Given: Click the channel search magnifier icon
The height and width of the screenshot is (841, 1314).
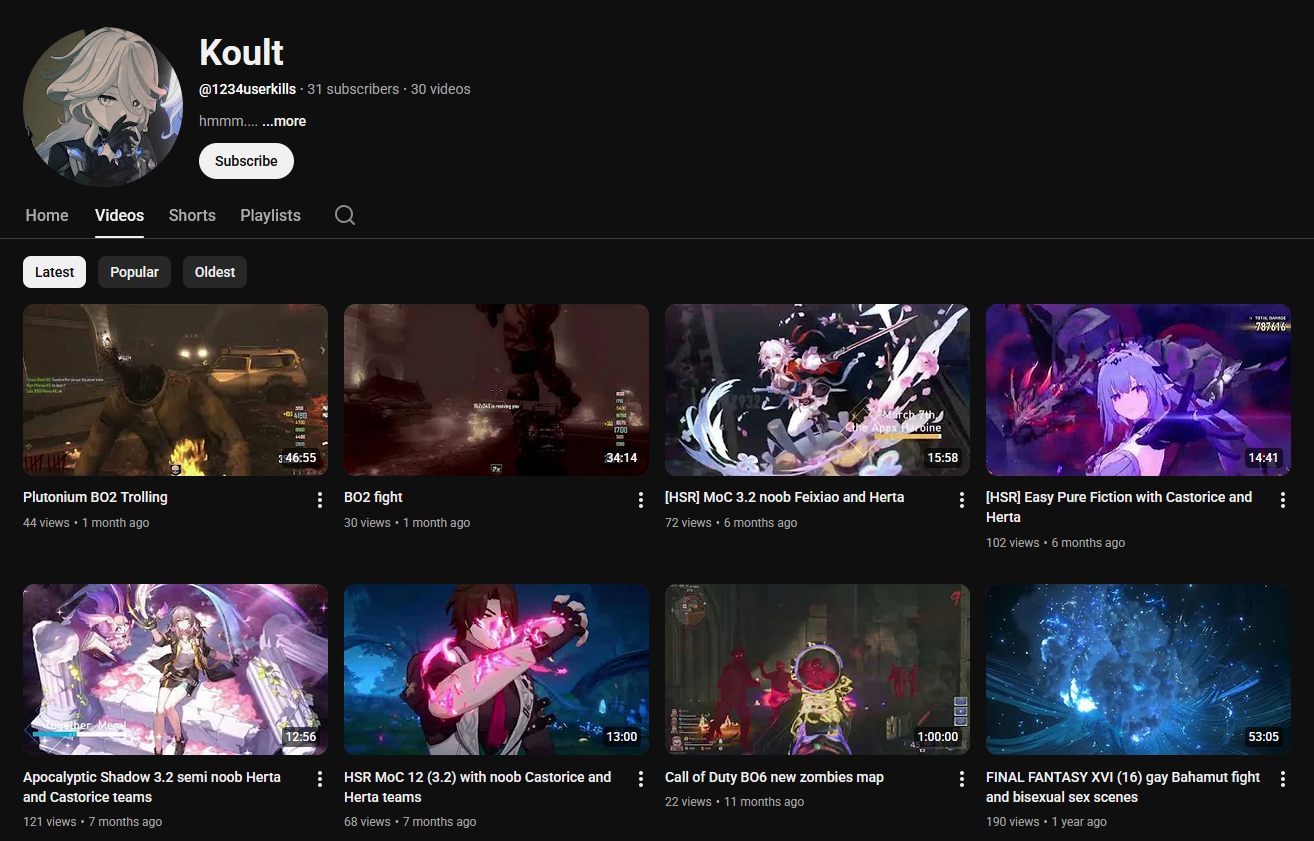Looking at the screenshot, I should [345, 215].
